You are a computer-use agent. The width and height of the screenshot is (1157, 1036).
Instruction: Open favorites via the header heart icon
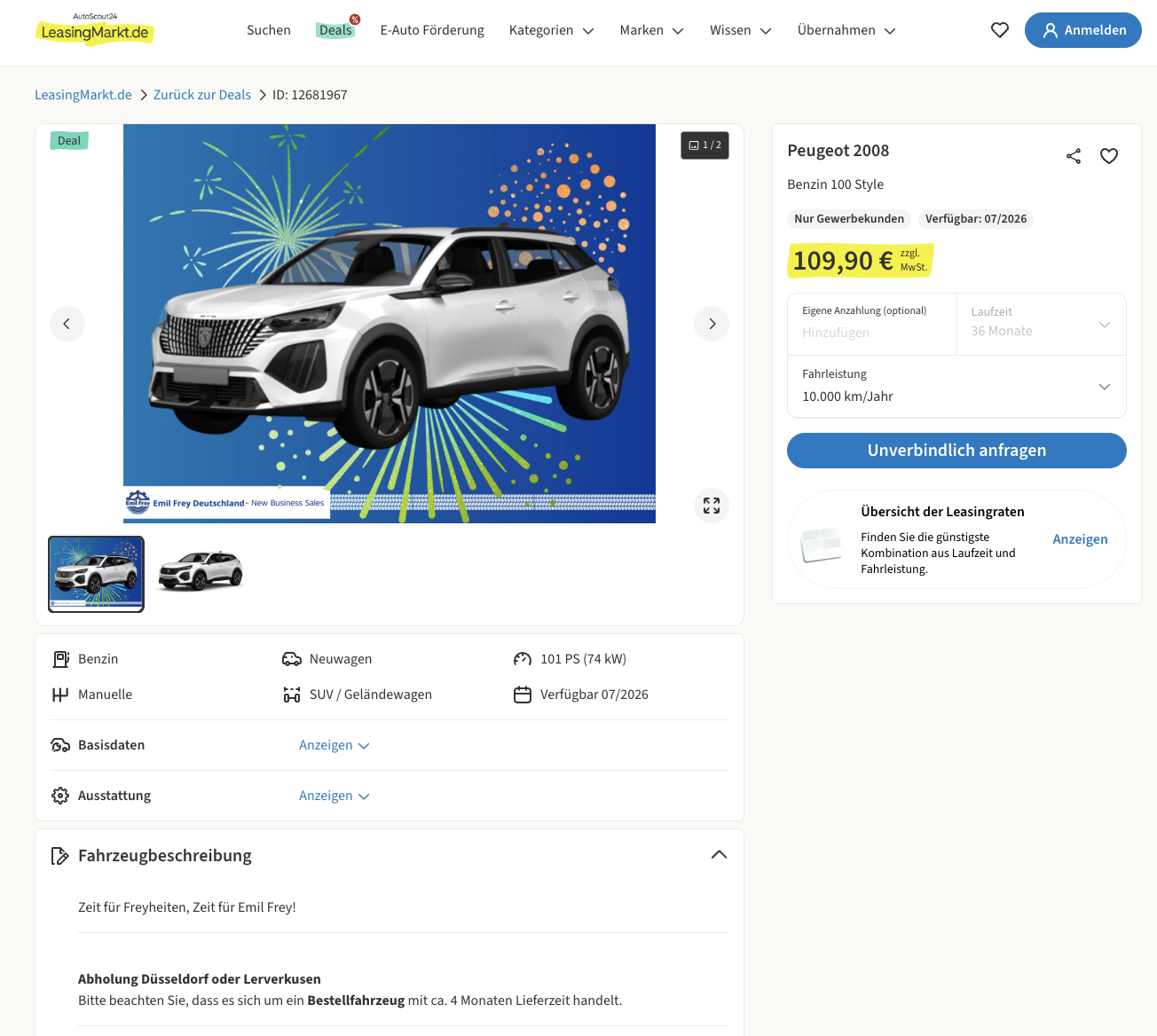point(1000,30)
